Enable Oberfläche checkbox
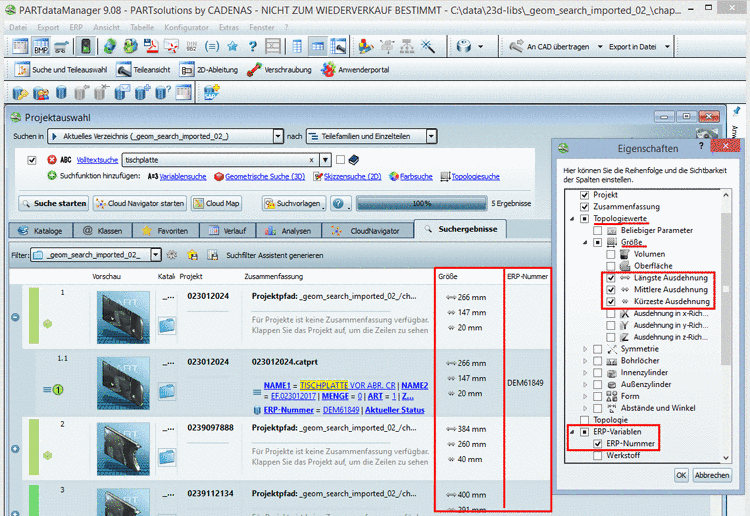The height and width of the screenshot is (516, 750). (x=610, y=266)
